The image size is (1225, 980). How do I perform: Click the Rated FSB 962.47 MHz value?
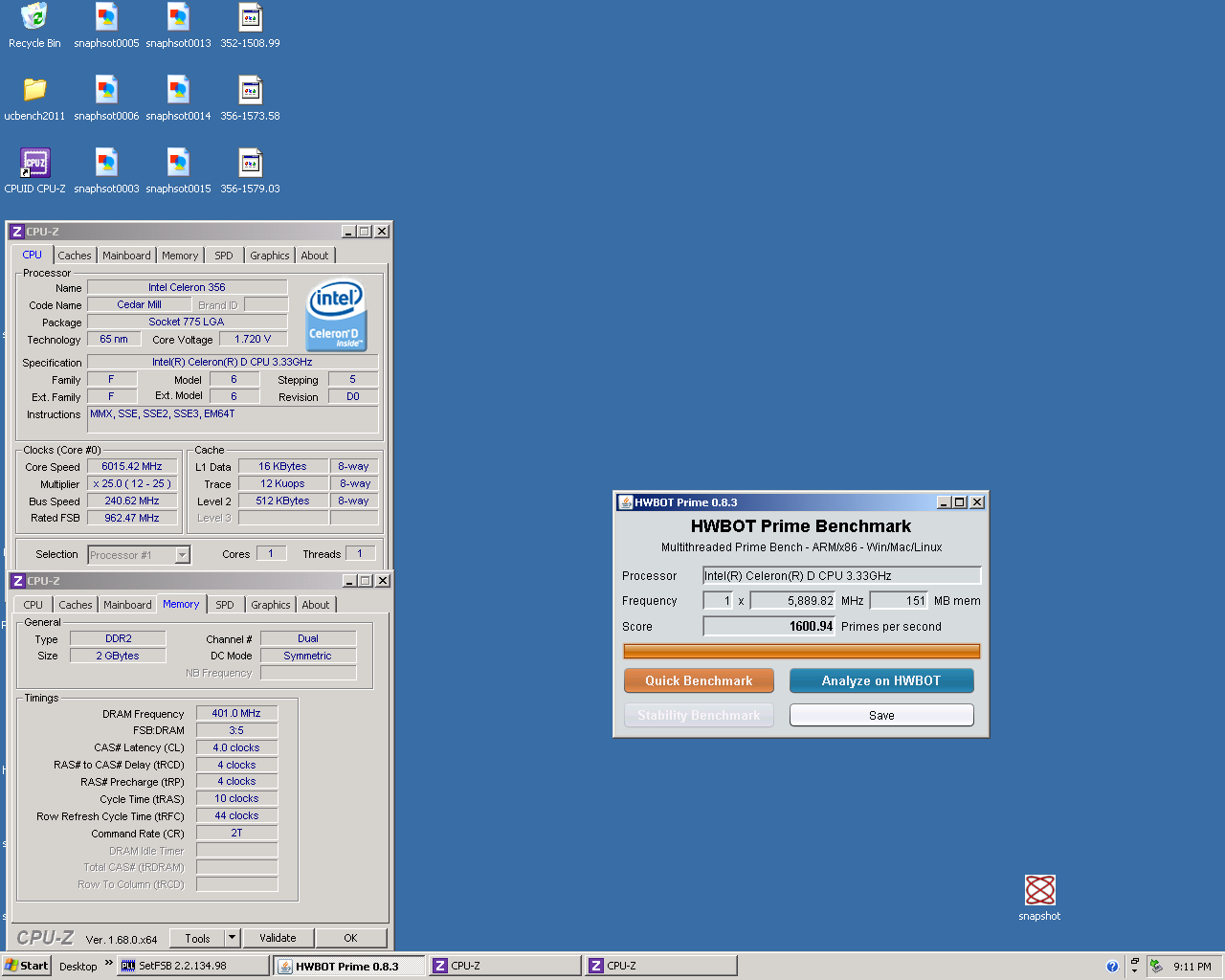point(132,518)
